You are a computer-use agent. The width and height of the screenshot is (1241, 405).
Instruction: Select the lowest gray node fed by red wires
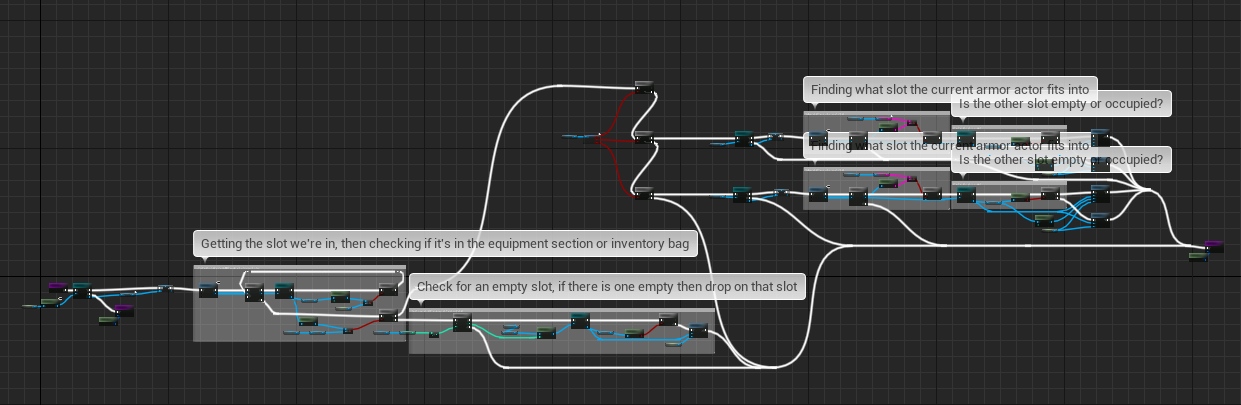click(x=644, y=192)
